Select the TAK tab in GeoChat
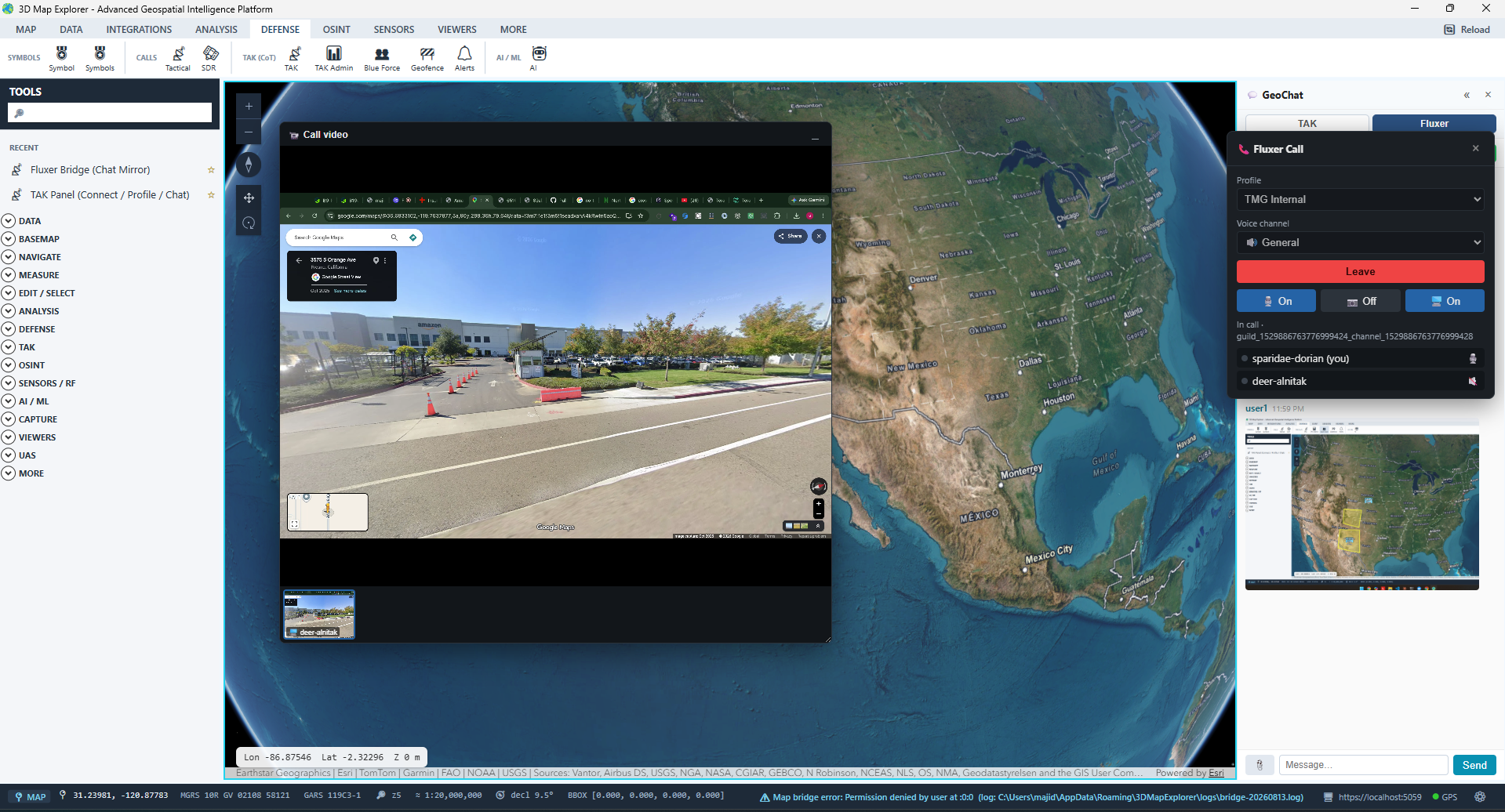1505x812 pixels. tap(1307, 123)
